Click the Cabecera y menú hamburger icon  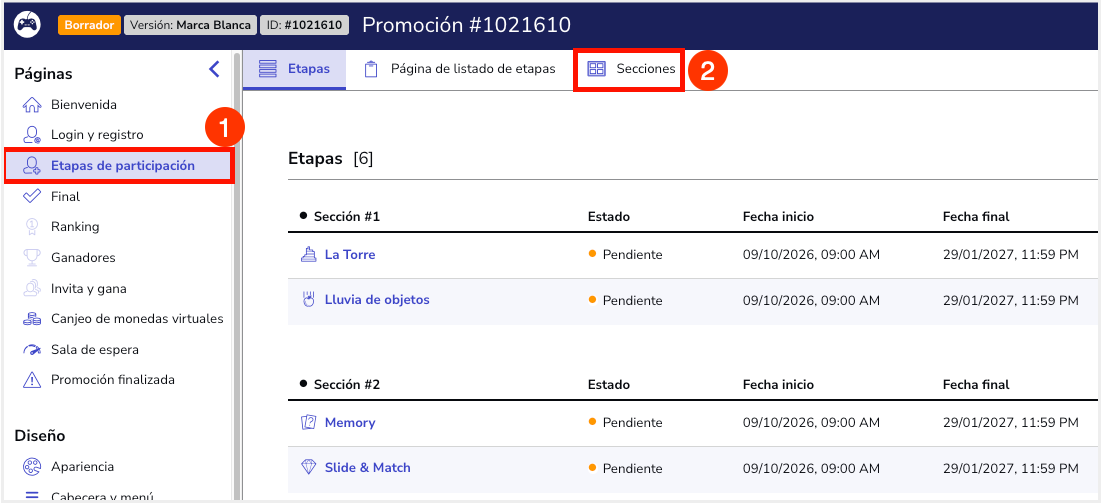[32, 496]
